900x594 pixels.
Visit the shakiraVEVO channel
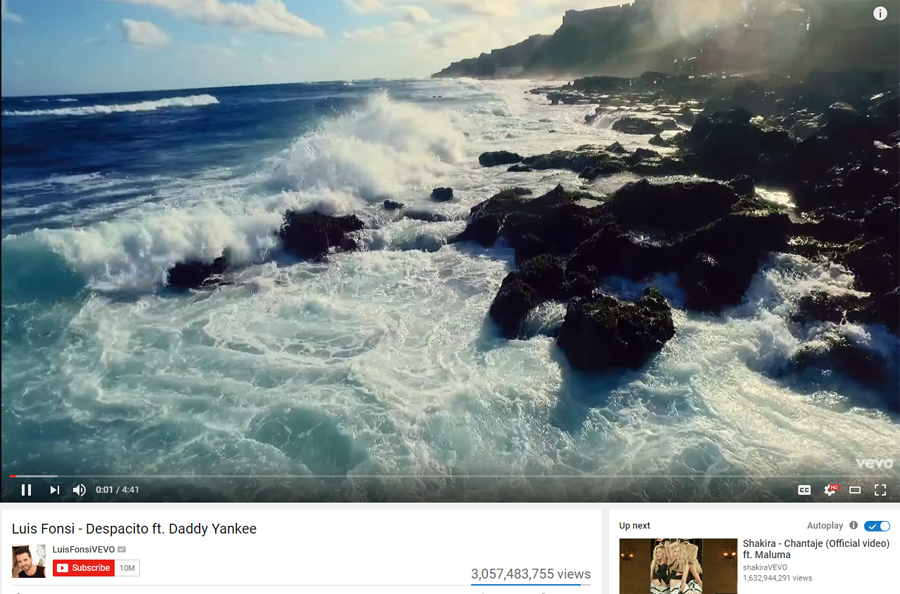pyautogui.click(x=765, y=567)
